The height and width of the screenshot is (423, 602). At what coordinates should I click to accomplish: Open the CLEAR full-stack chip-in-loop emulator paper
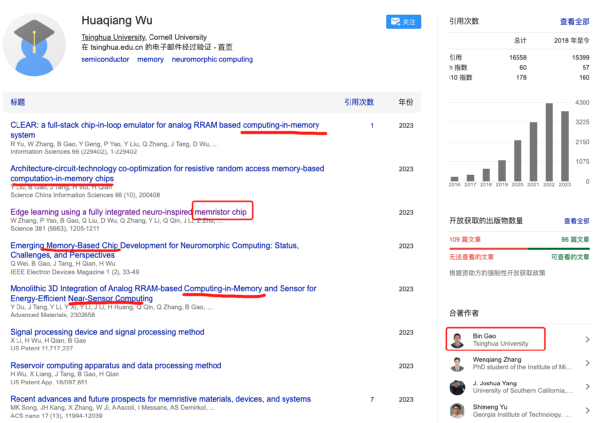pyautogui.click(x=165, y=130)
